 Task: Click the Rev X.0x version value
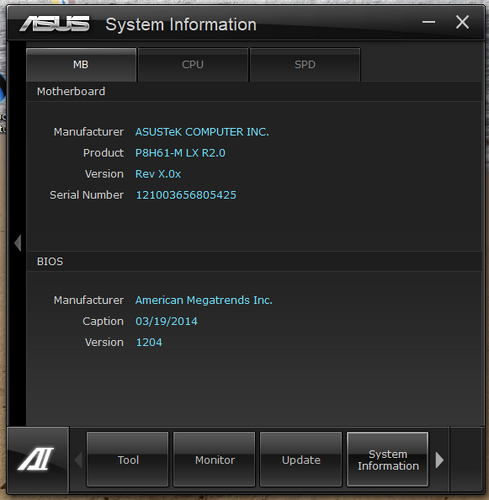coord(158,174)
